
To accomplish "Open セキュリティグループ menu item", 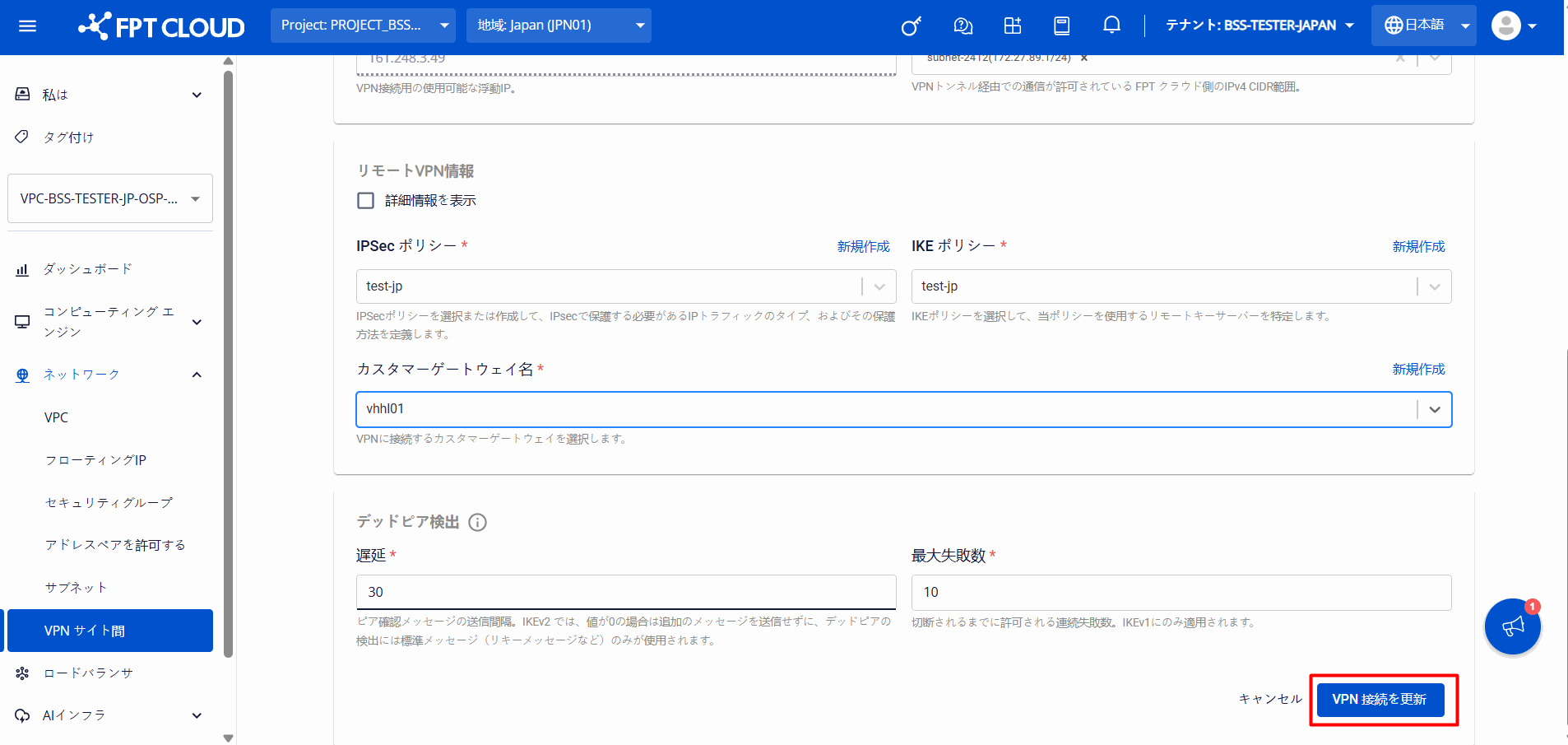I will point(110,503).
